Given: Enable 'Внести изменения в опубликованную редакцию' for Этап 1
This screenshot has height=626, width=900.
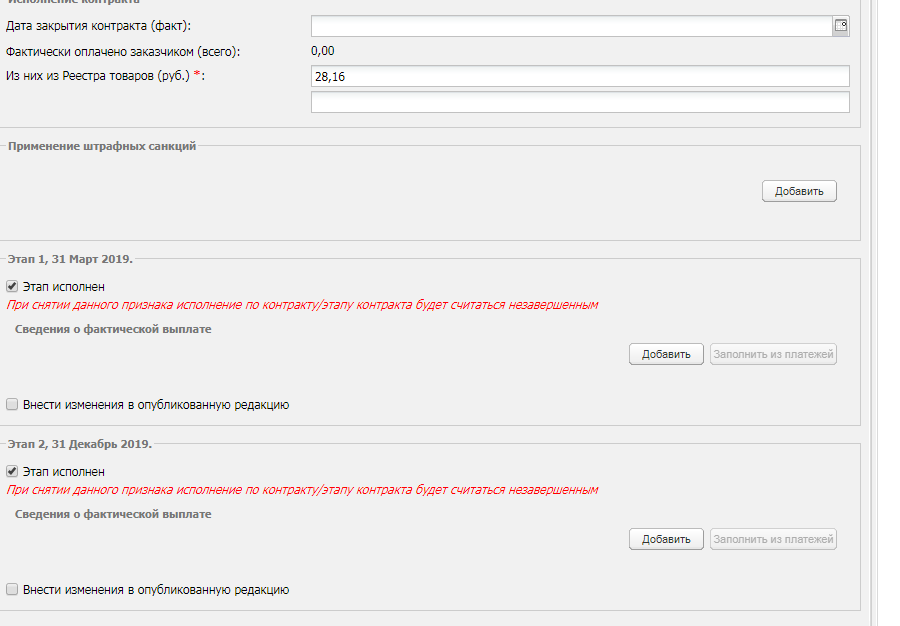Looking at the screenshot, I should tap(13, 405).
